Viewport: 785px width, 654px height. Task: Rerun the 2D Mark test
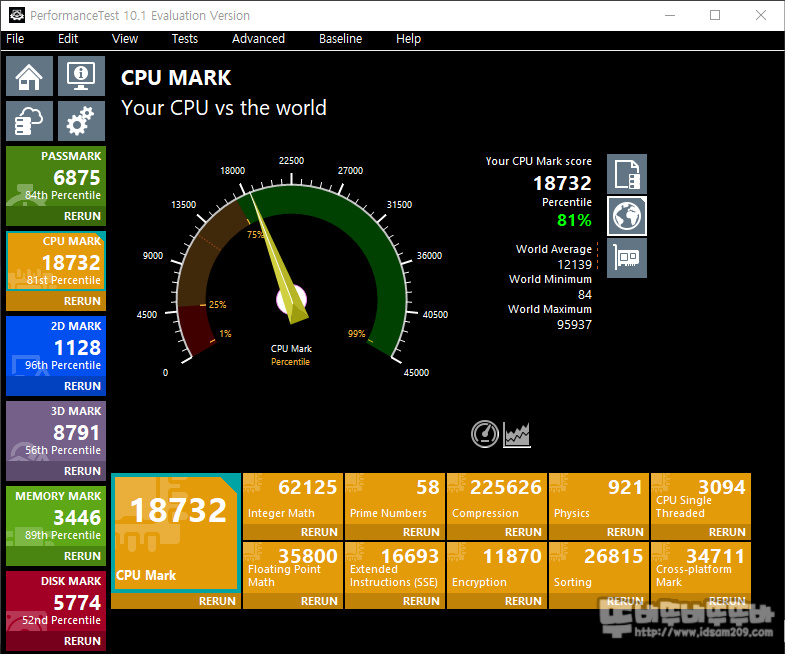click(x=82, y=386)
